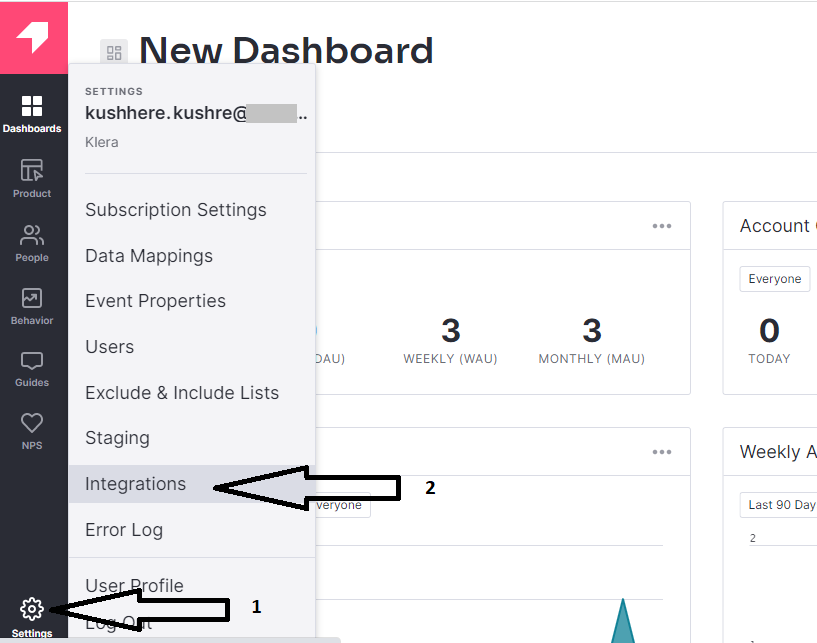Click the Pendo logo in the sidebar
Viewport: 817px width, 643px height.
[x=33, y=37]
